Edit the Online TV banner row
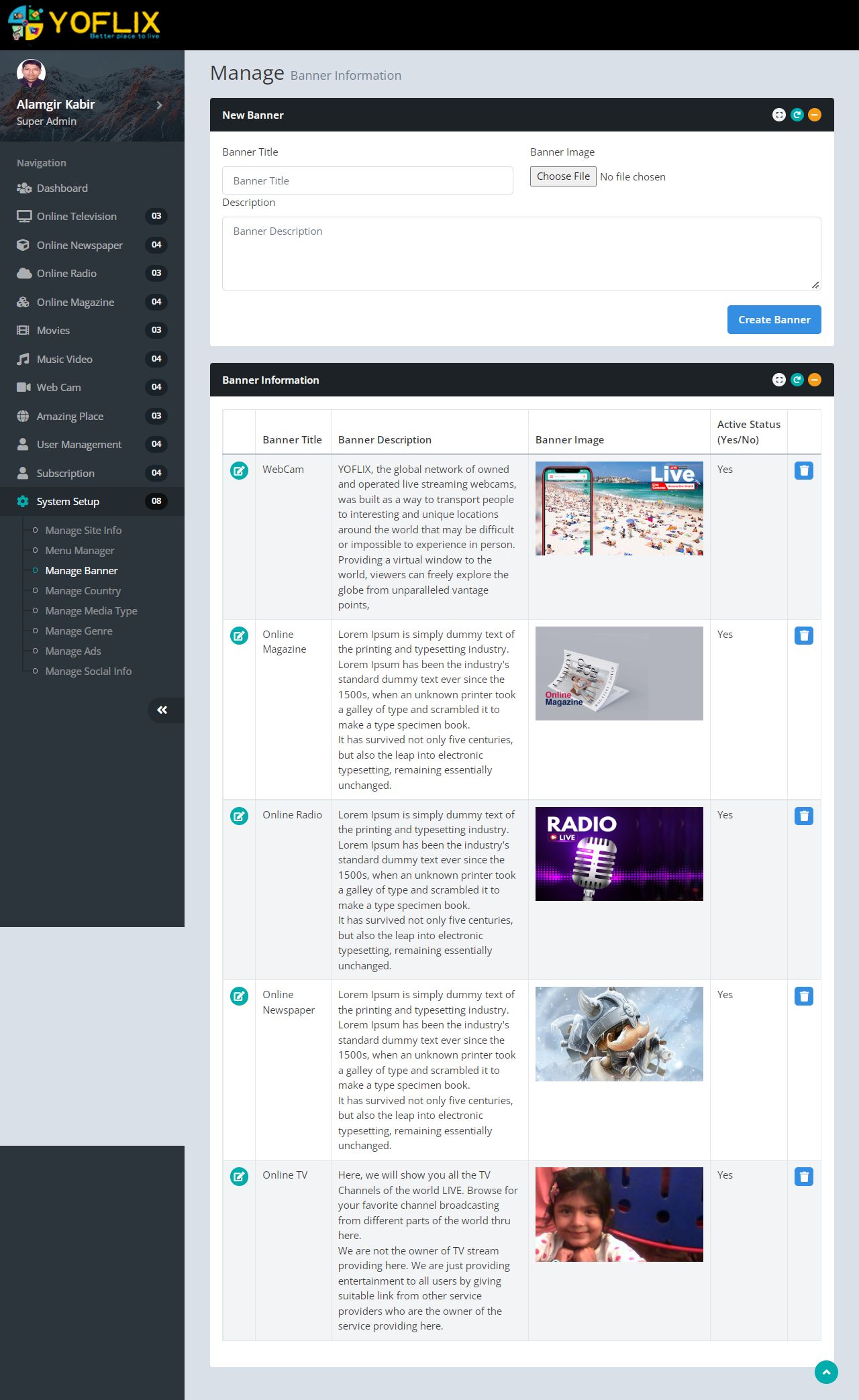Image resolution: width=859 pixels, height=1400 pixels. 239,1177
